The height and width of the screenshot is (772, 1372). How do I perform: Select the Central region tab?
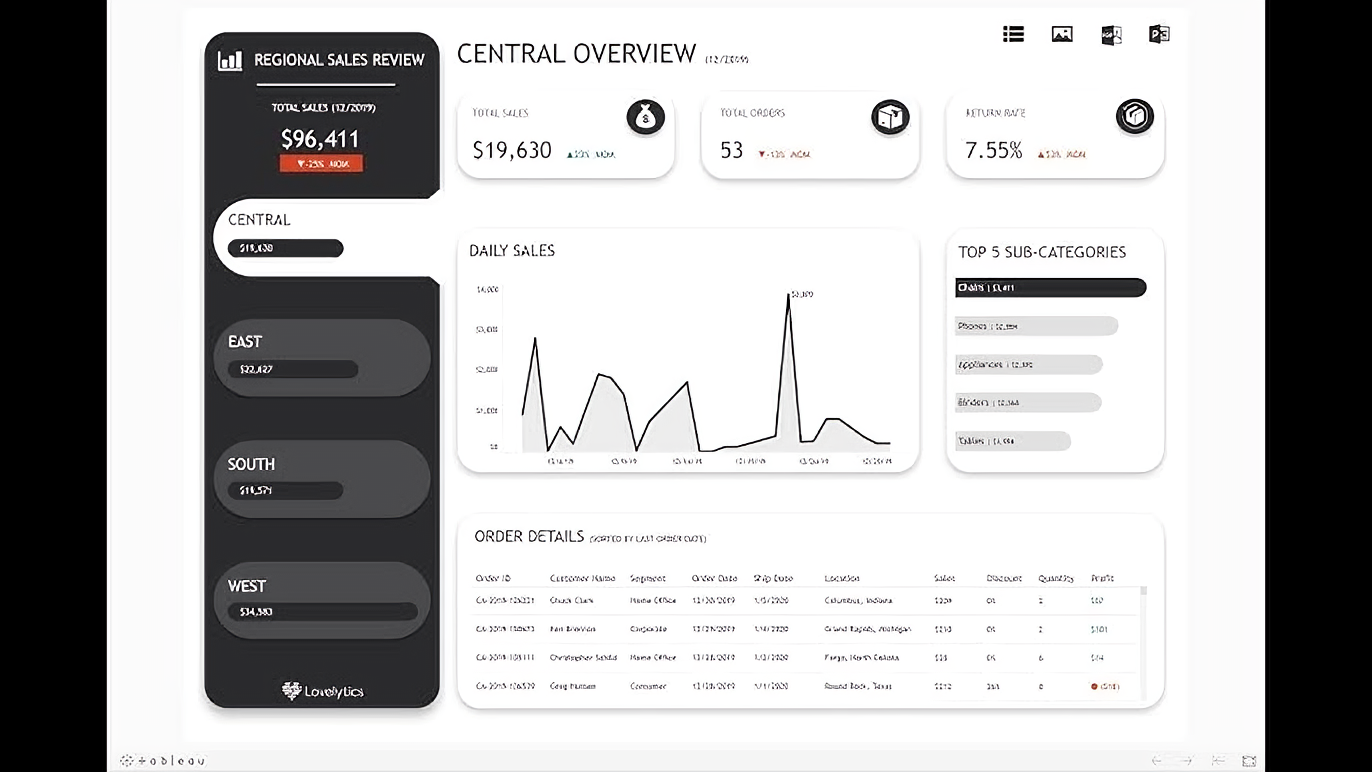point(320,236)
